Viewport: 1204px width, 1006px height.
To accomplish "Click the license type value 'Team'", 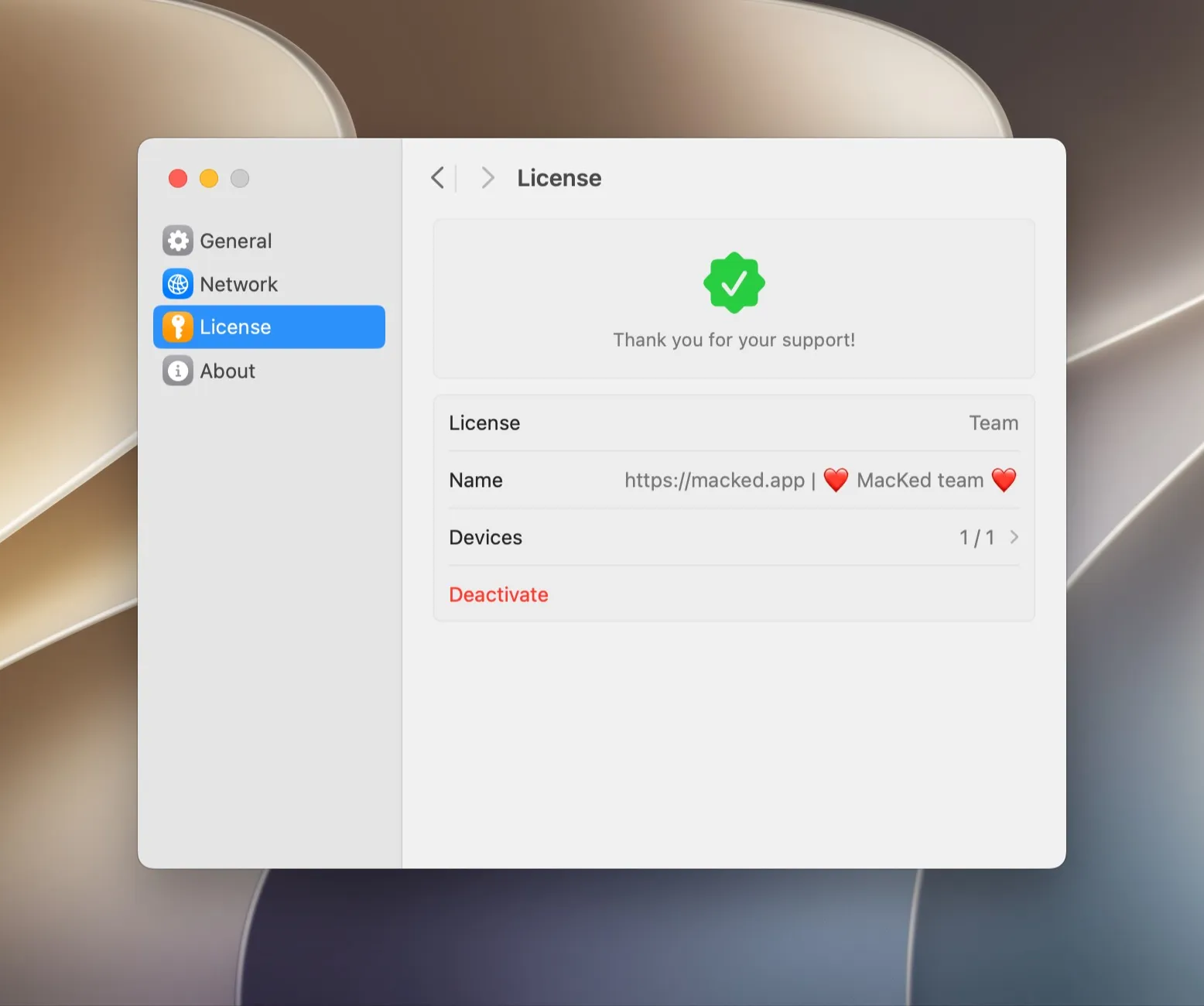I will 994,423.
